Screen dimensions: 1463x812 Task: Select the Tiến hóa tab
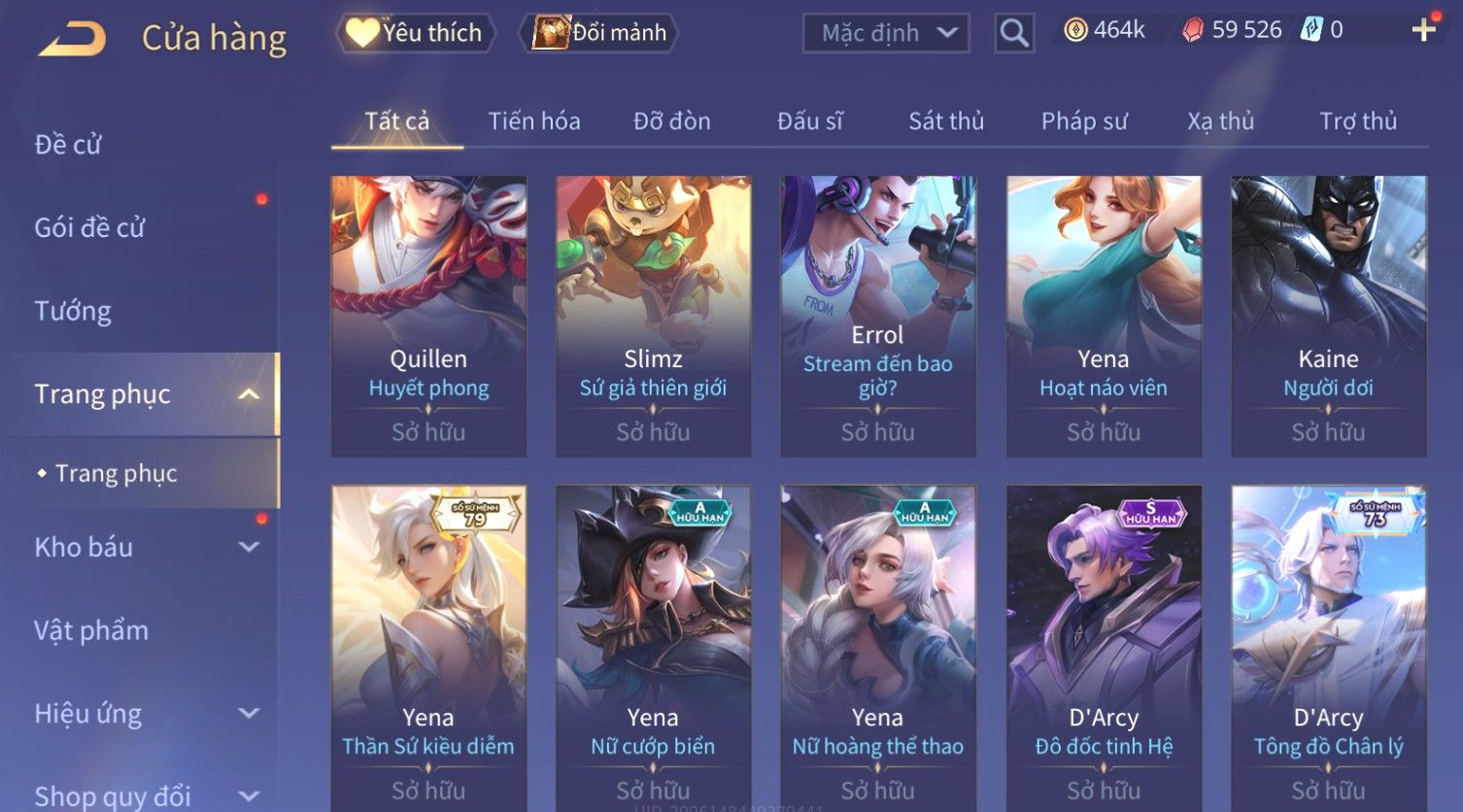[x=534, y=121]
